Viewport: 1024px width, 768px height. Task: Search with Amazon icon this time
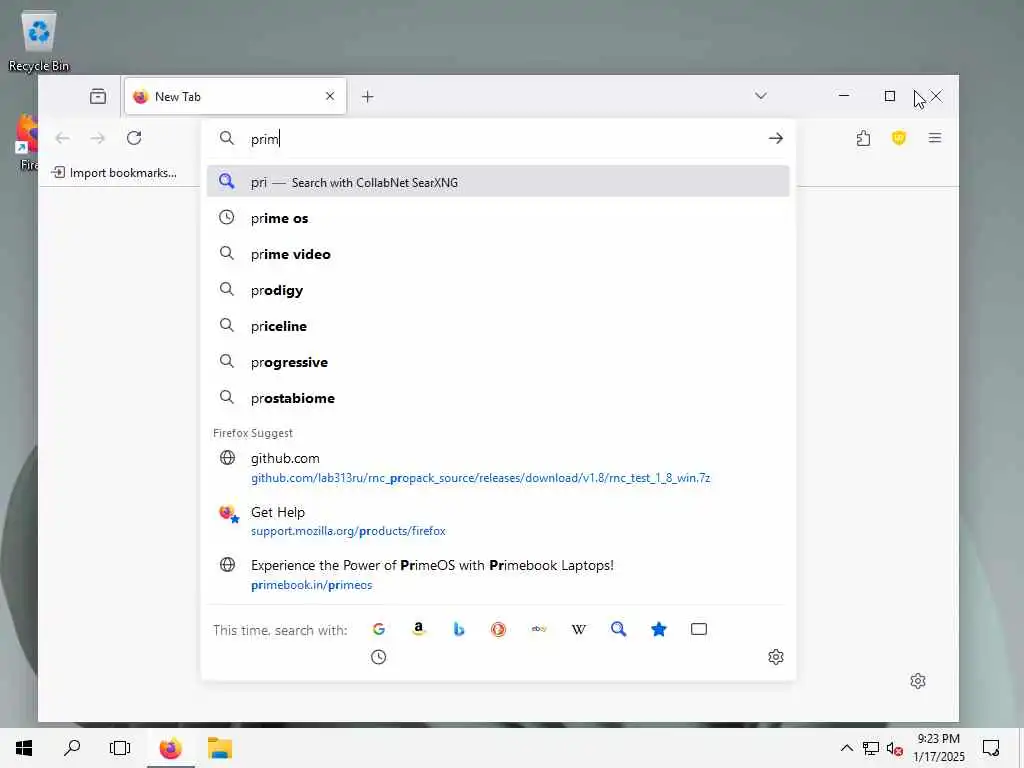pos(419,629)
